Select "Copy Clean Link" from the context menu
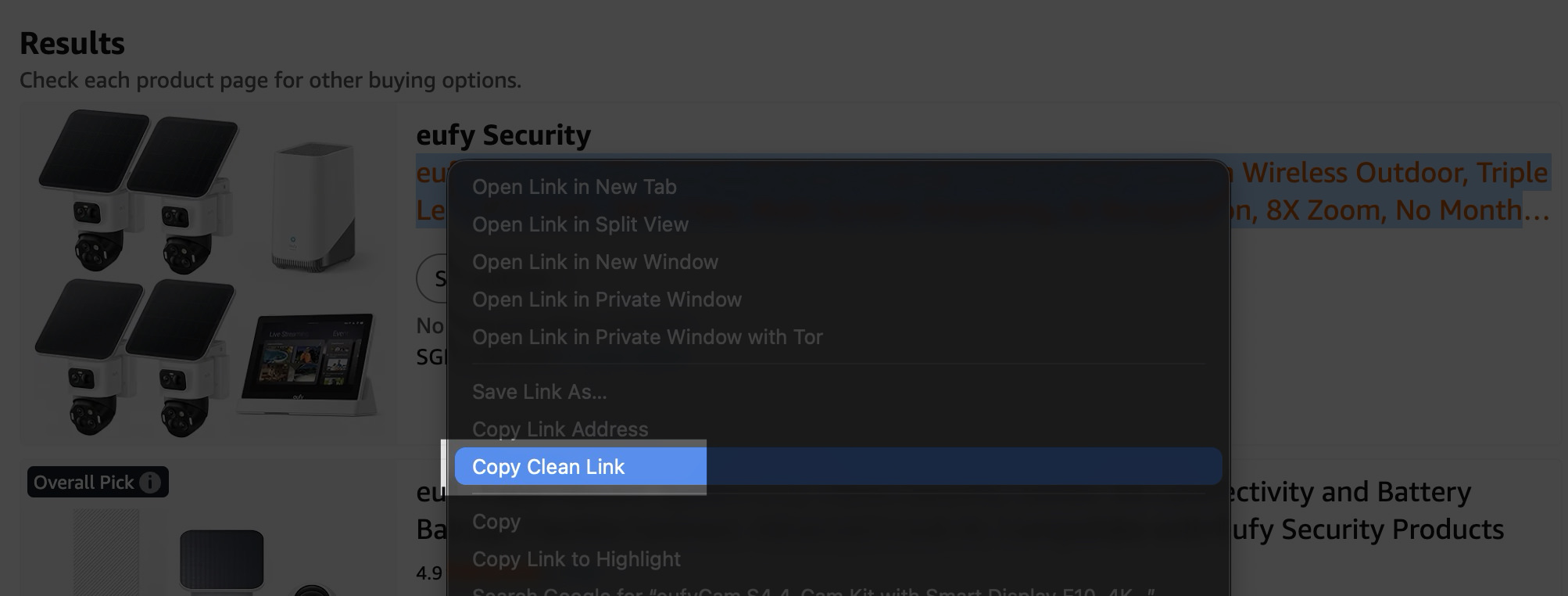The width and height of the screenshot is (1568, 596). click(548, 467)
